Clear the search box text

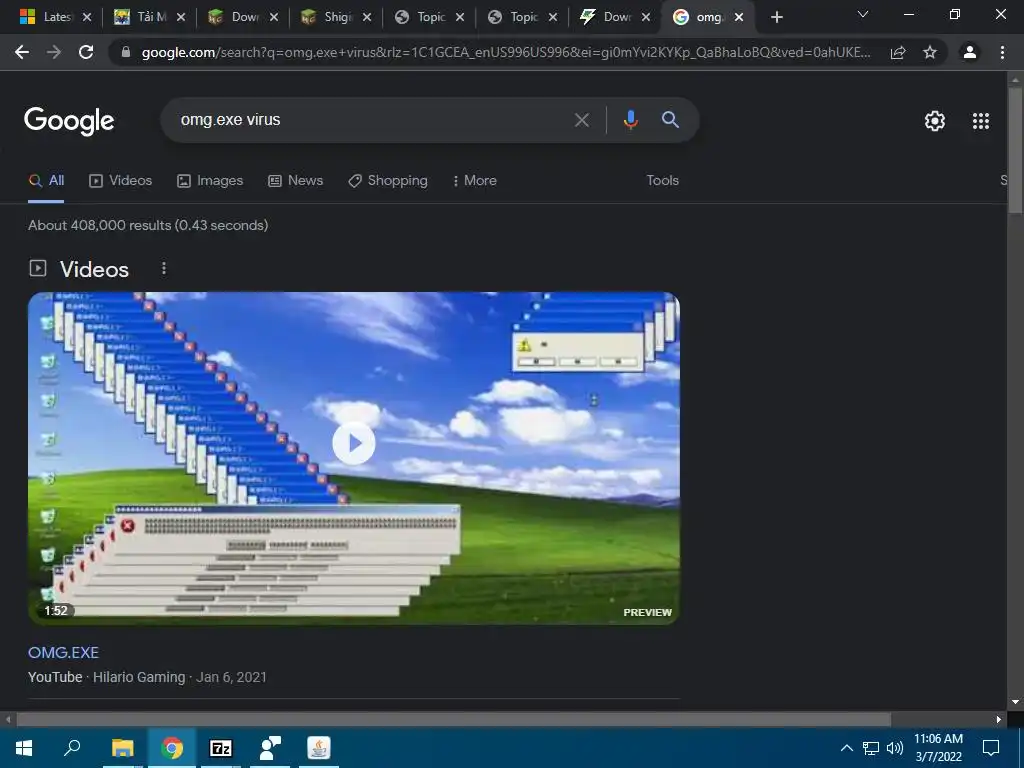581,120
